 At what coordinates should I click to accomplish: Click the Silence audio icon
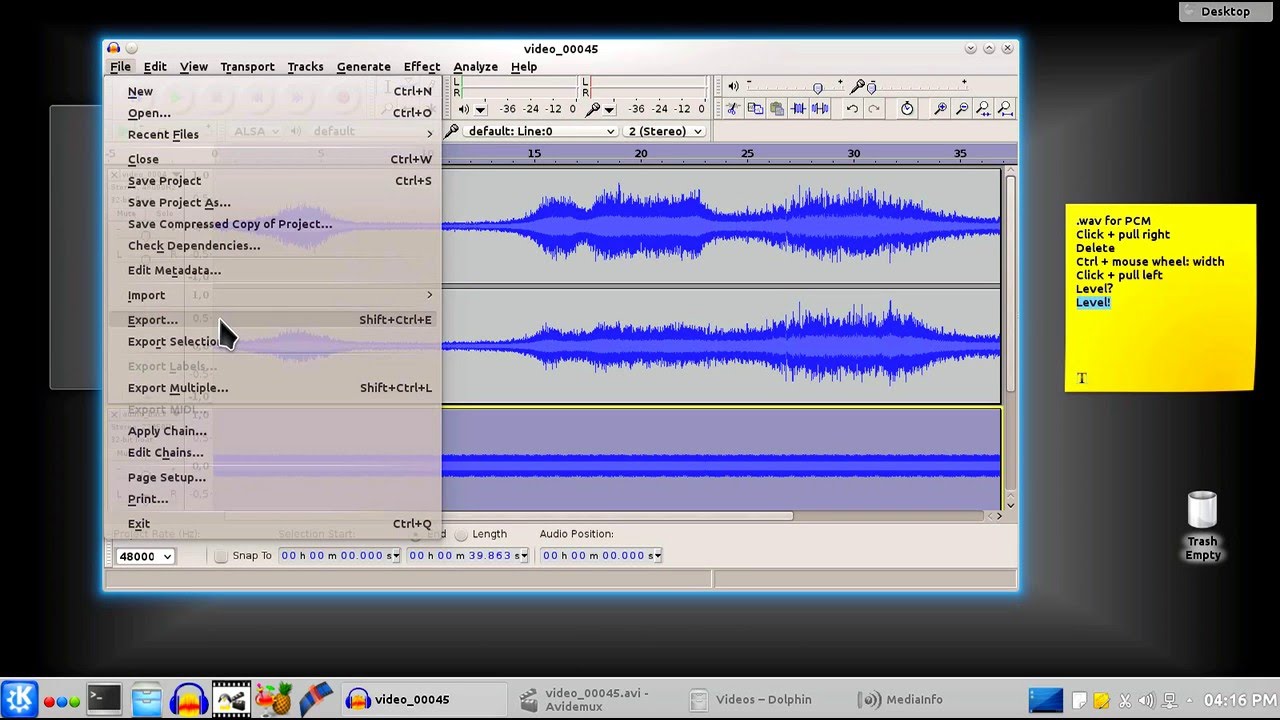point(820,109)
